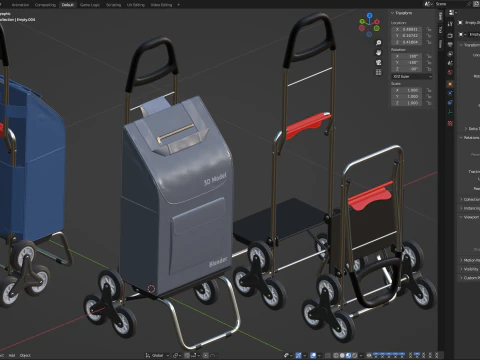The width and height of the screenshot is (480, 360).
Task: Open the Object Constraints properties tab icon
Action: pyautogui.click(x=450, y=102)
